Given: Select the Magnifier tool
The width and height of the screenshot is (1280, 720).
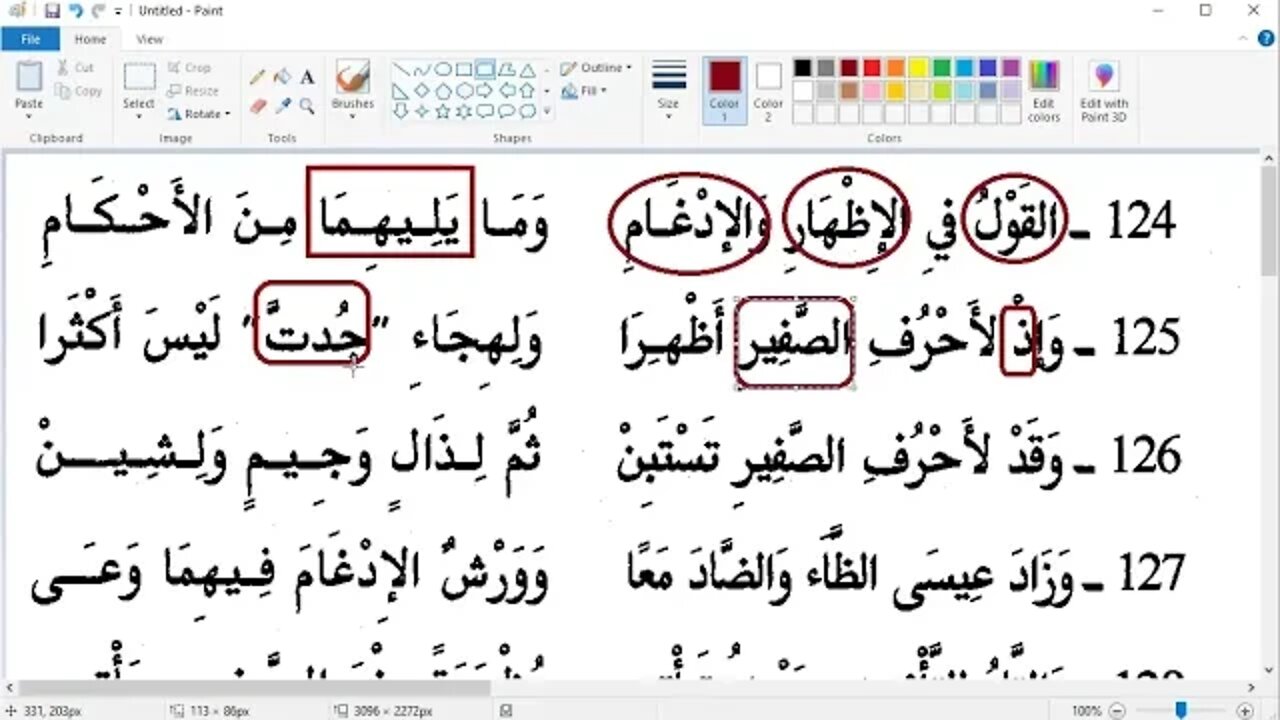Looking at the screenshot, I should [307, 105].
